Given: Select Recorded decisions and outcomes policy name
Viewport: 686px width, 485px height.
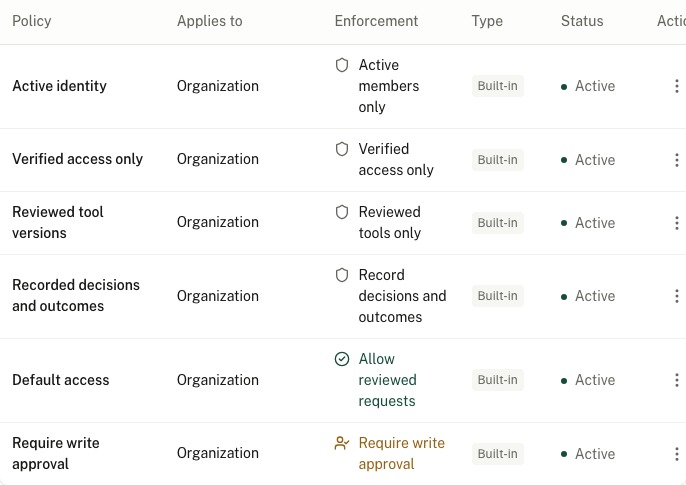Looking at the screenshot, I should (76, 296).
